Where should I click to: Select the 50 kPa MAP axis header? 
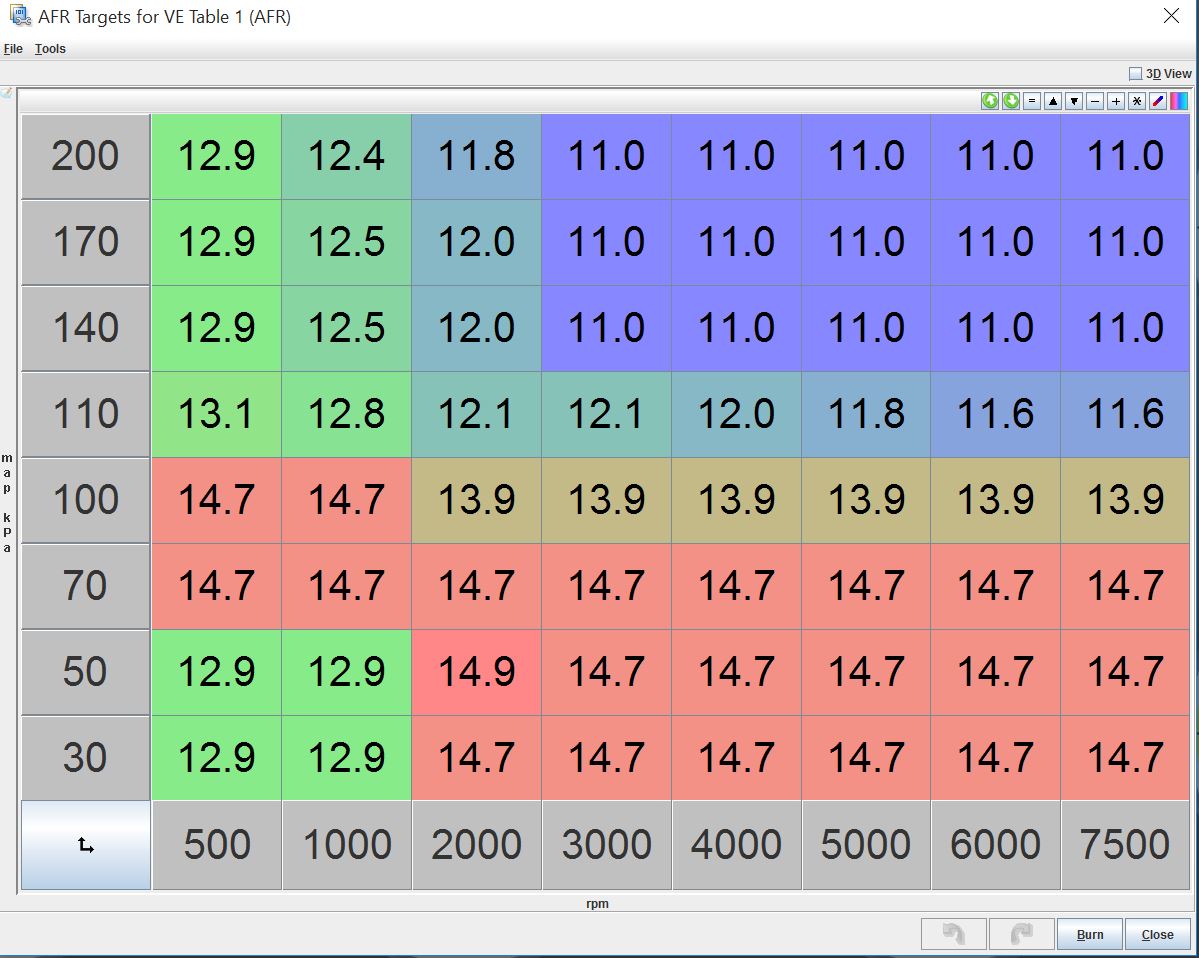pyautogui.click(x=86, y=672)
